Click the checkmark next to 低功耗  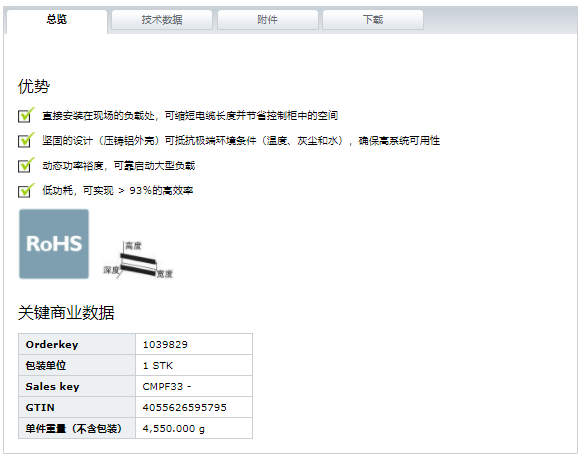[26, 190]
